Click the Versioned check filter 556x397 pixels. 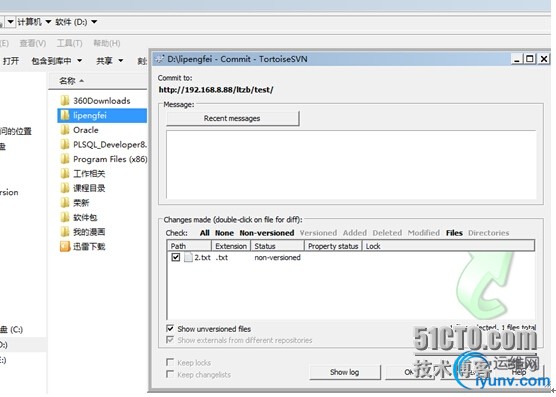click(318, 233)
